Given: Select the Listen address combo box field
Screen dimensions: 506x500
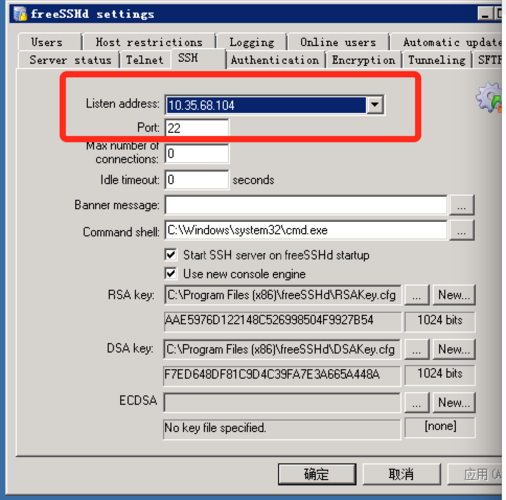Looking at the screenshot, I should tap(274, 105).
